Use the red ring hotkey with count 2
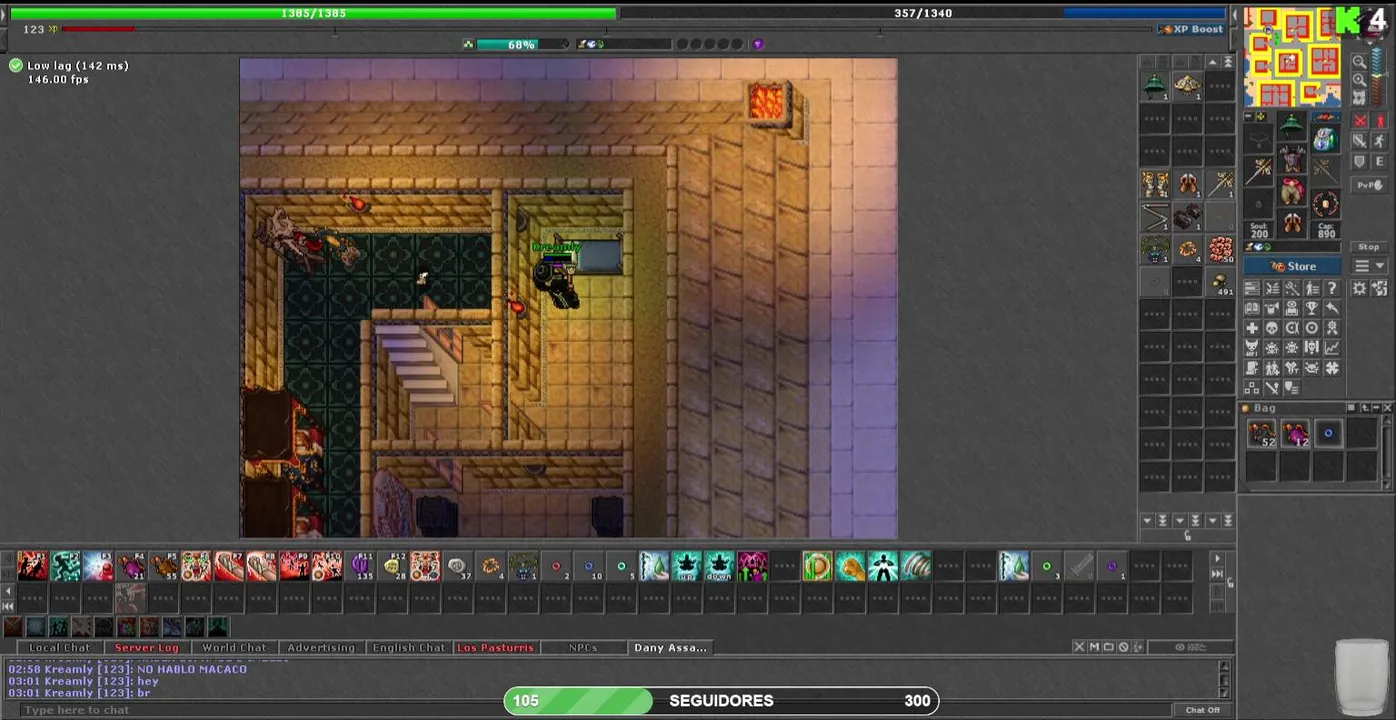The height and width of the screenshot is (720, 1396). tap(556, 566)
